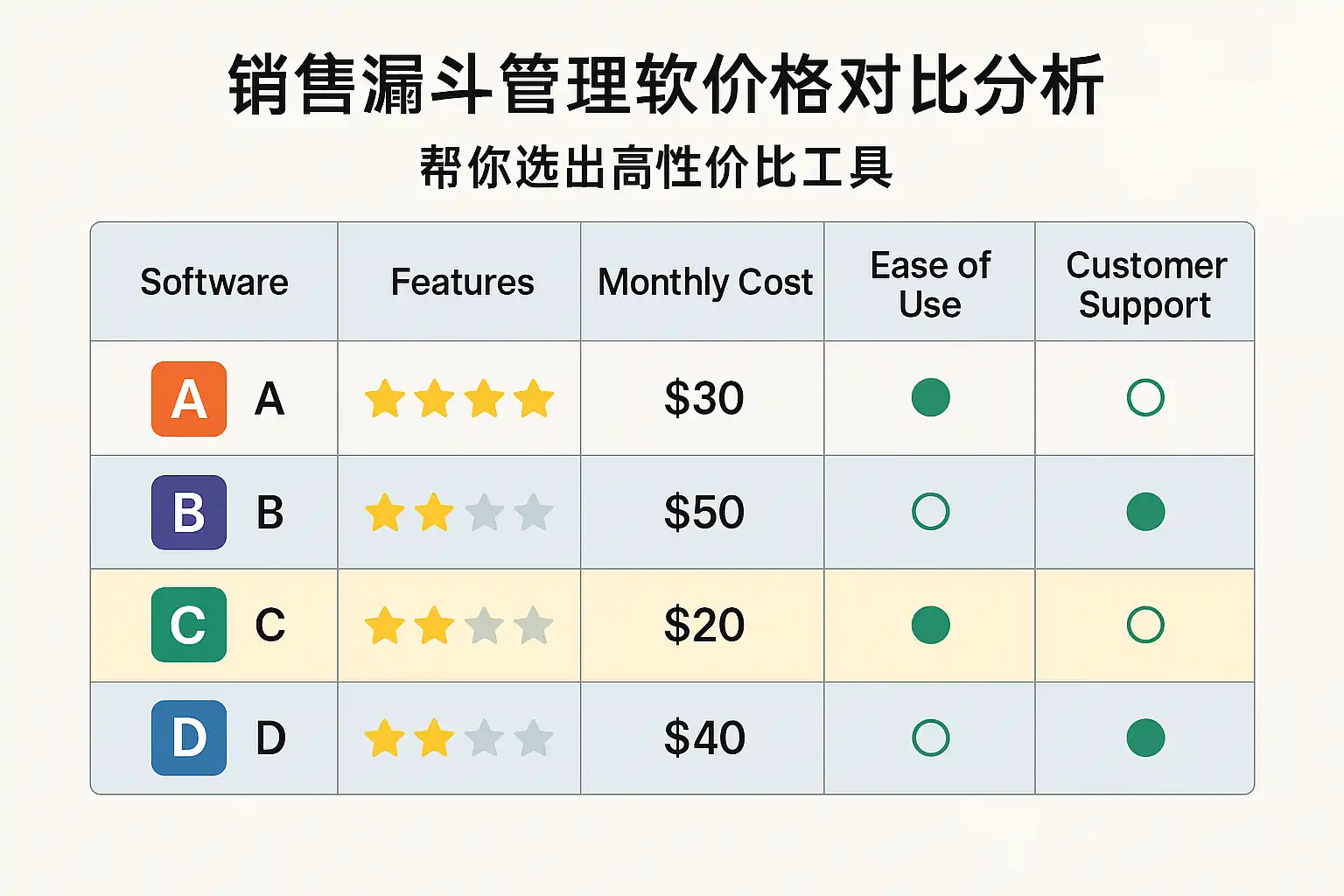Image resolution: width=1344 pixels, height=896 pixels.
Task: Click software D's star rating
Action: (459, 738)
